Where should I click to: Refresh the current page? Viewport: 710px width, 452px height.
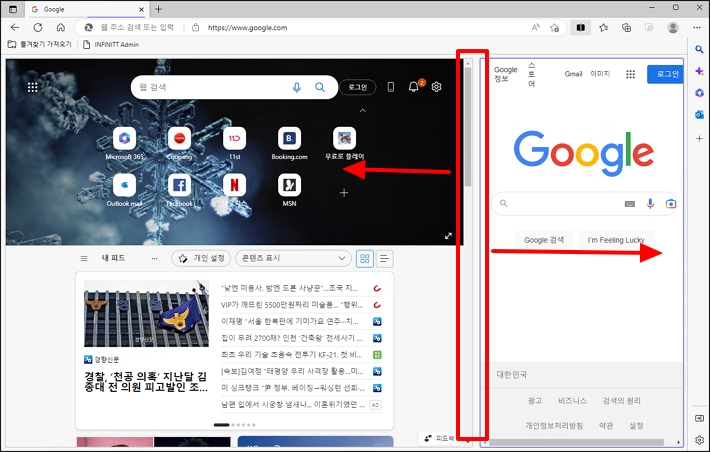[x=38, y=28]
